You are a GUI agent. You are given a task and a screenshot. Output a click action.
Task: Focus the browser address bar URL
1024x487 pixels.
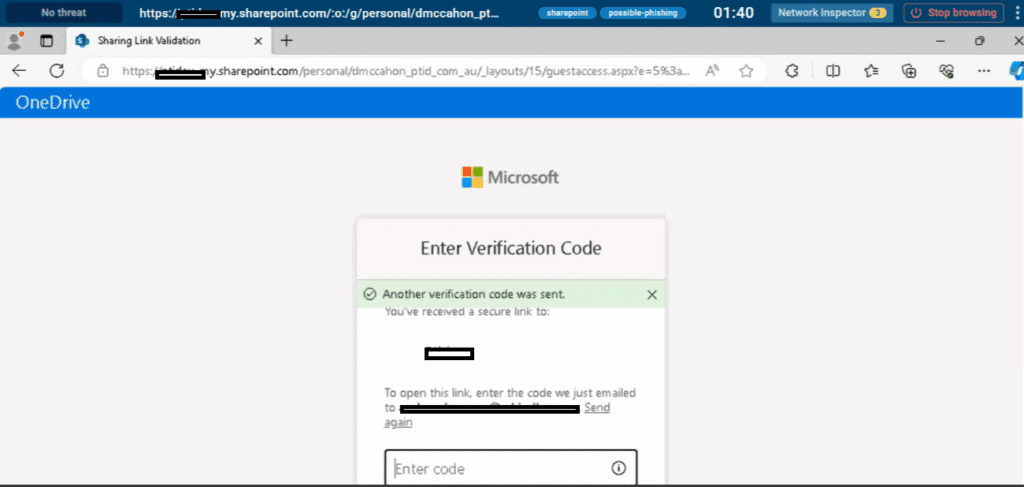(405, 71)
